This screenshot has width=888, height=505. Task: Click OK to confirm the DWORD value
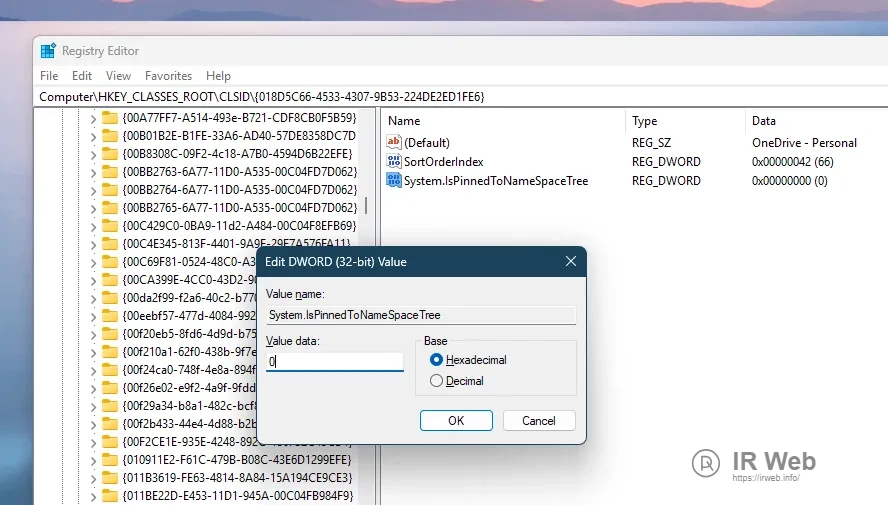coord(456,421)
